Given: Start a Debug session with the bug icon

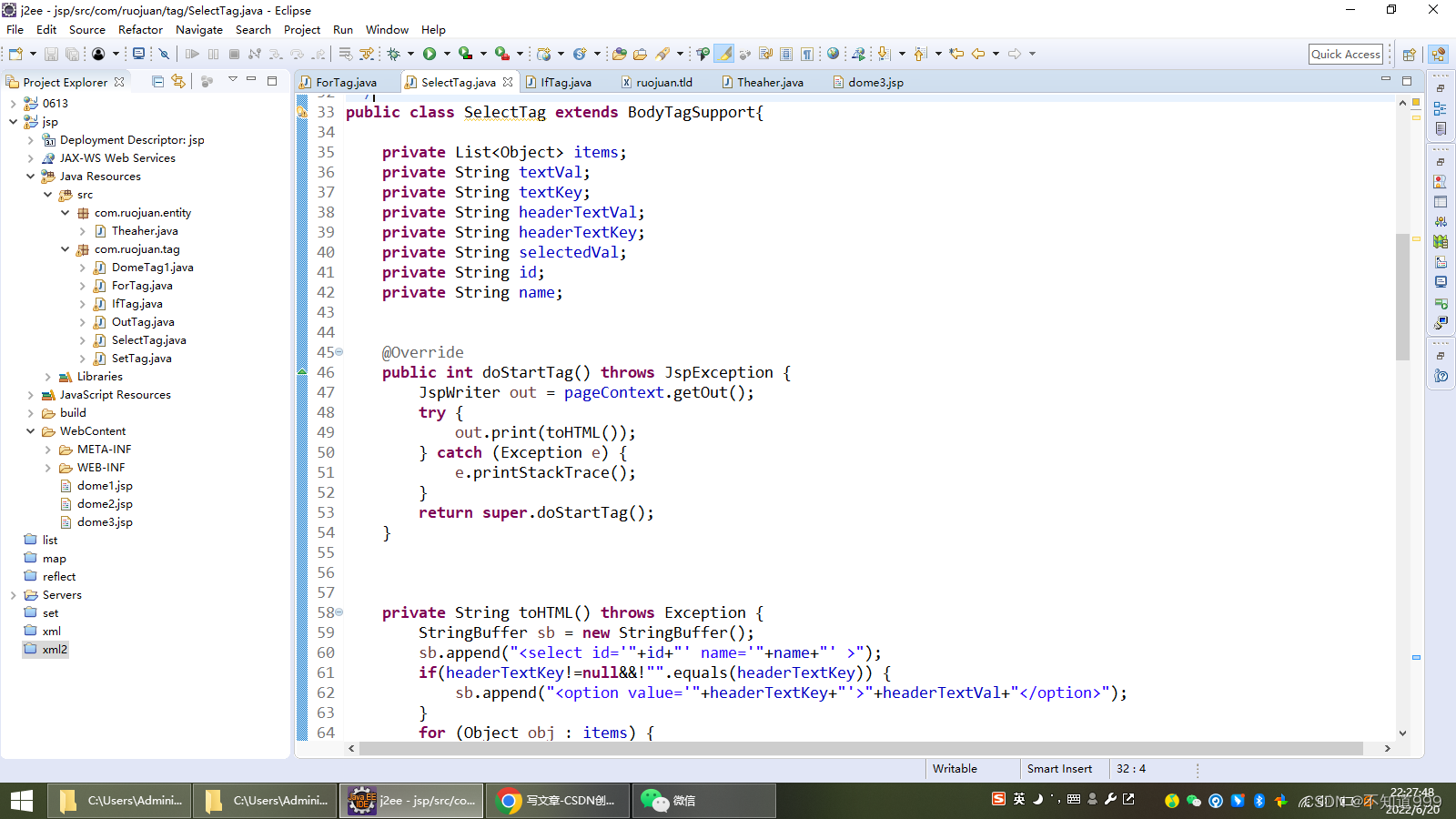Looking at the screenshot, I should click(396, 54).
